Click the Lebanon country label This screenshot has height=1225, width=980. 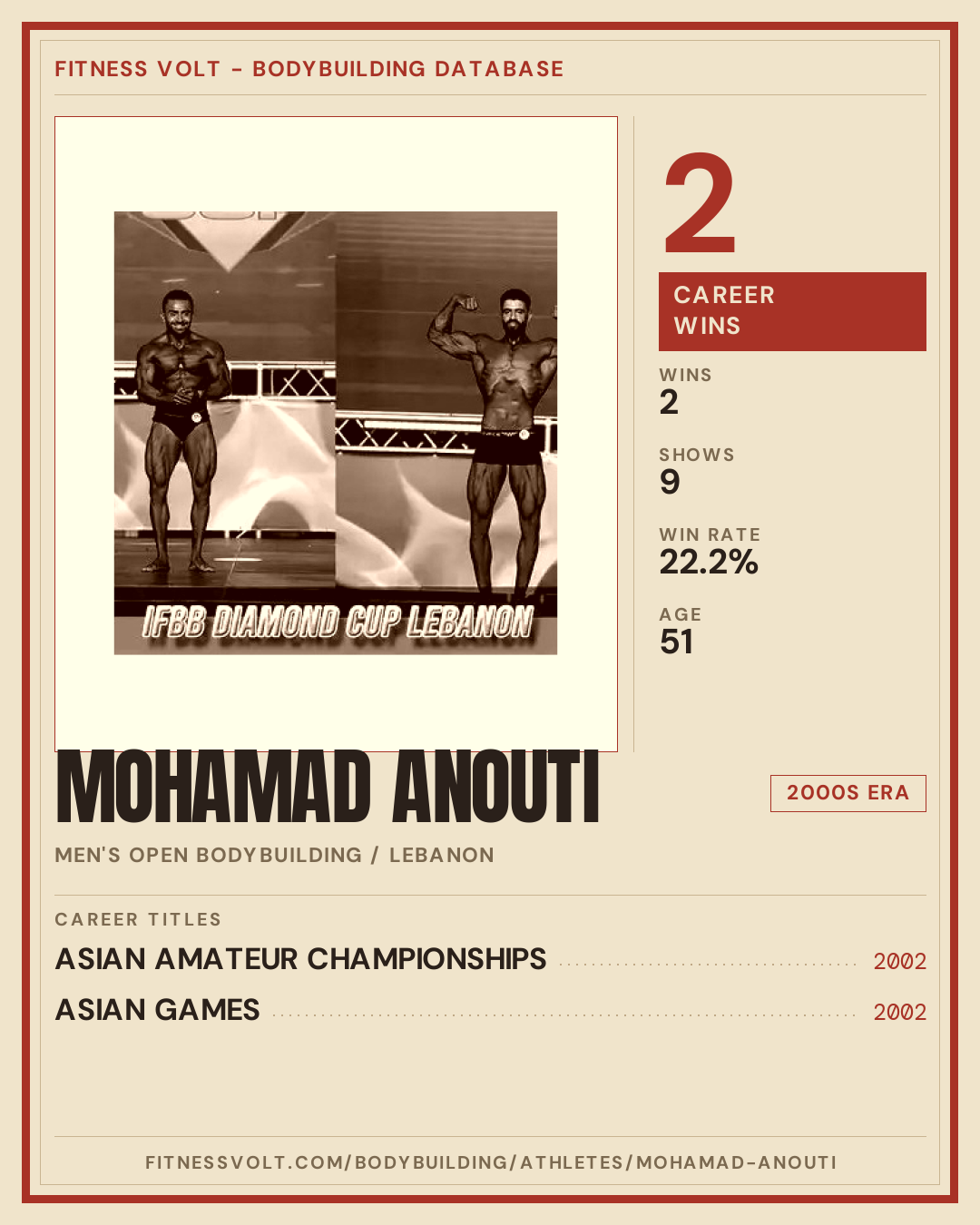coord(442,855)
